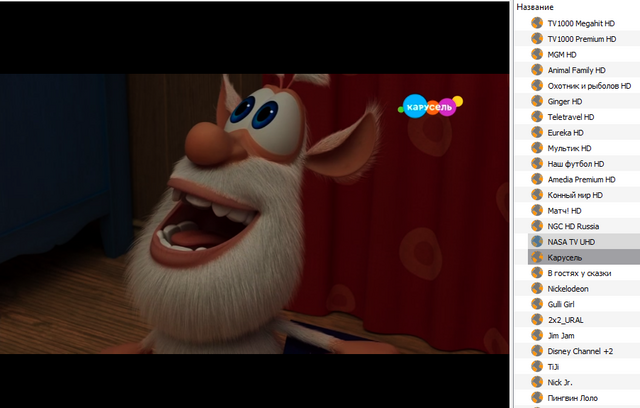Select the Матч! HD channel
The image size is (640, 408).
[x=564, y=211]
